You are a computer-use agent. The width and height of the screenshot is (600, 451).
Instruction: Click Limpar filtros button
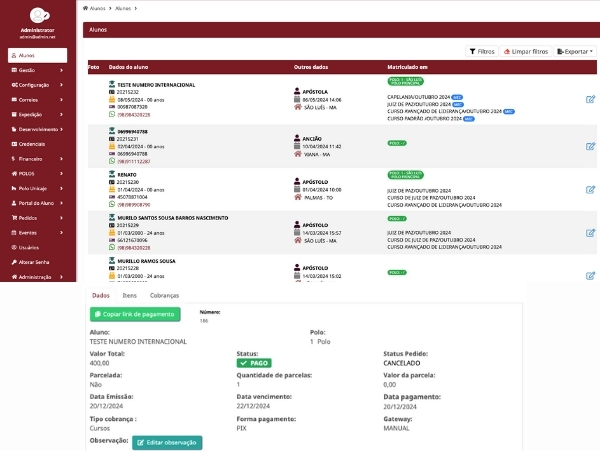[x=526, y=51]
